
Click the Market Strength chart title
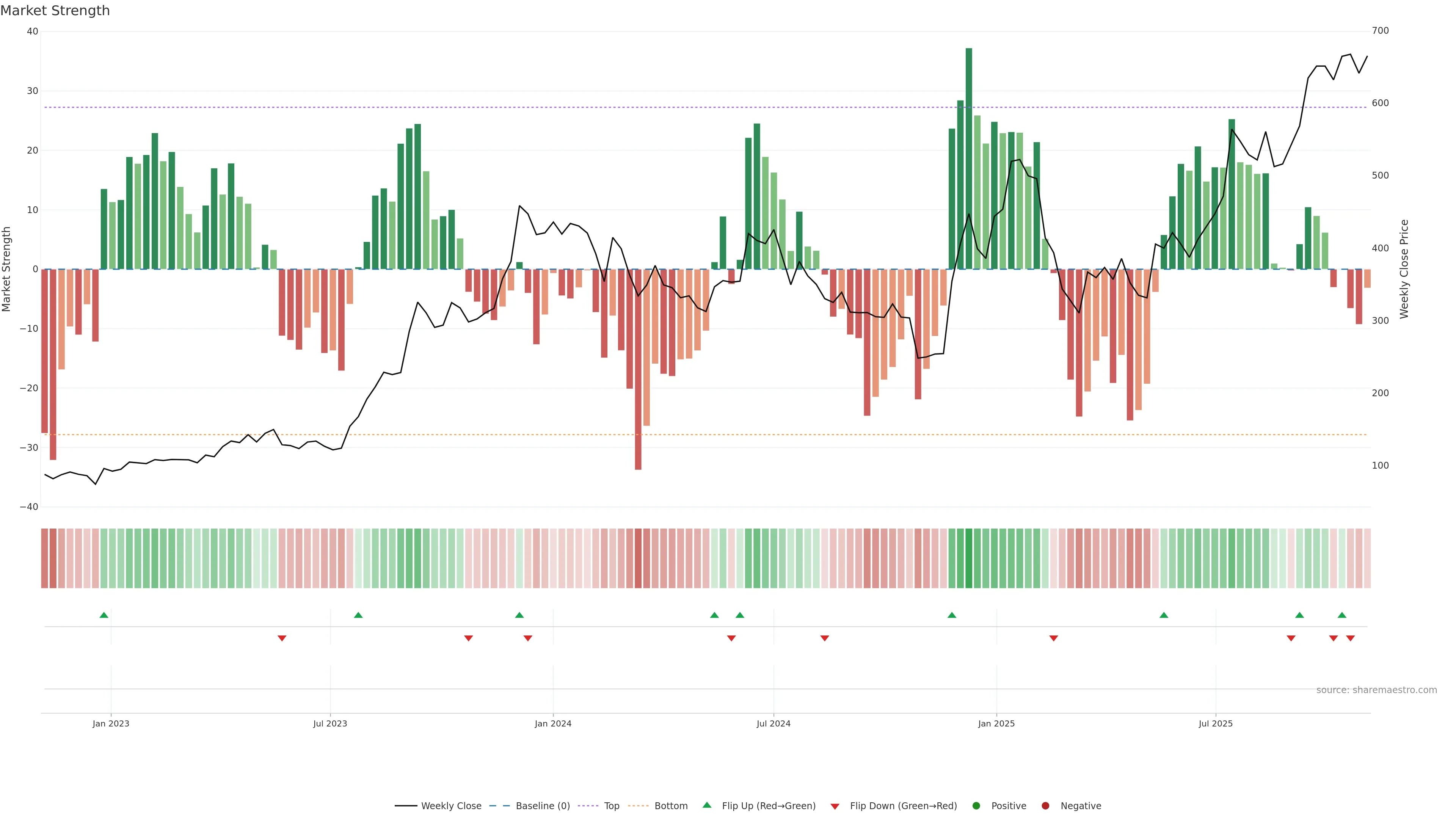pos(55,11)
